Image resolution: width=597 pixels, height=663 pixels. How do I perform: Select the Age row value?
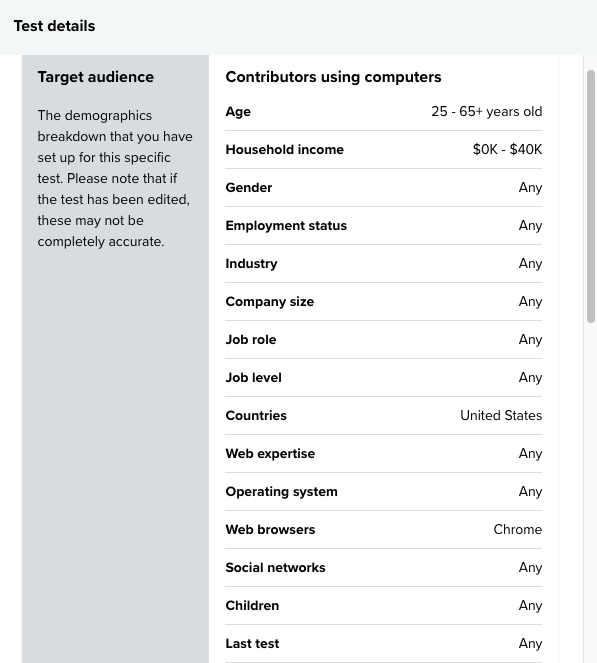tap(486, 112)
